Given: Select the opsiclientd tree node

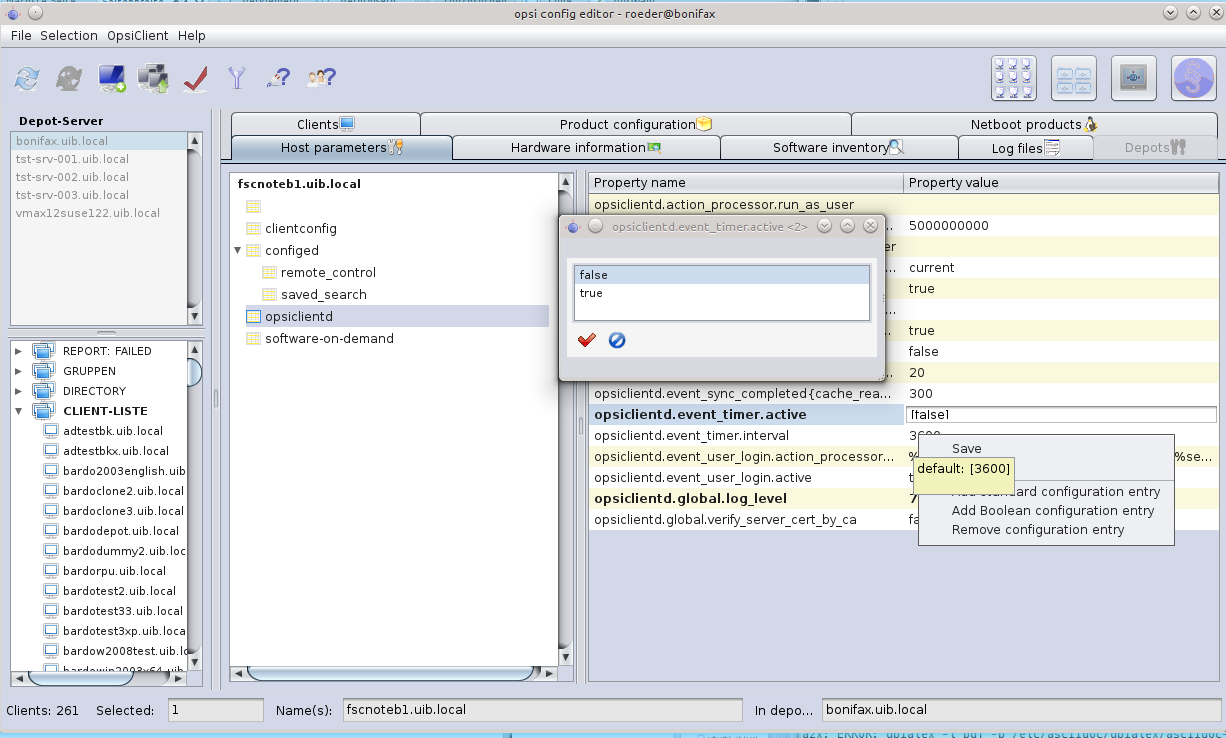Looking at the screenshot, I should click(397, 316).
